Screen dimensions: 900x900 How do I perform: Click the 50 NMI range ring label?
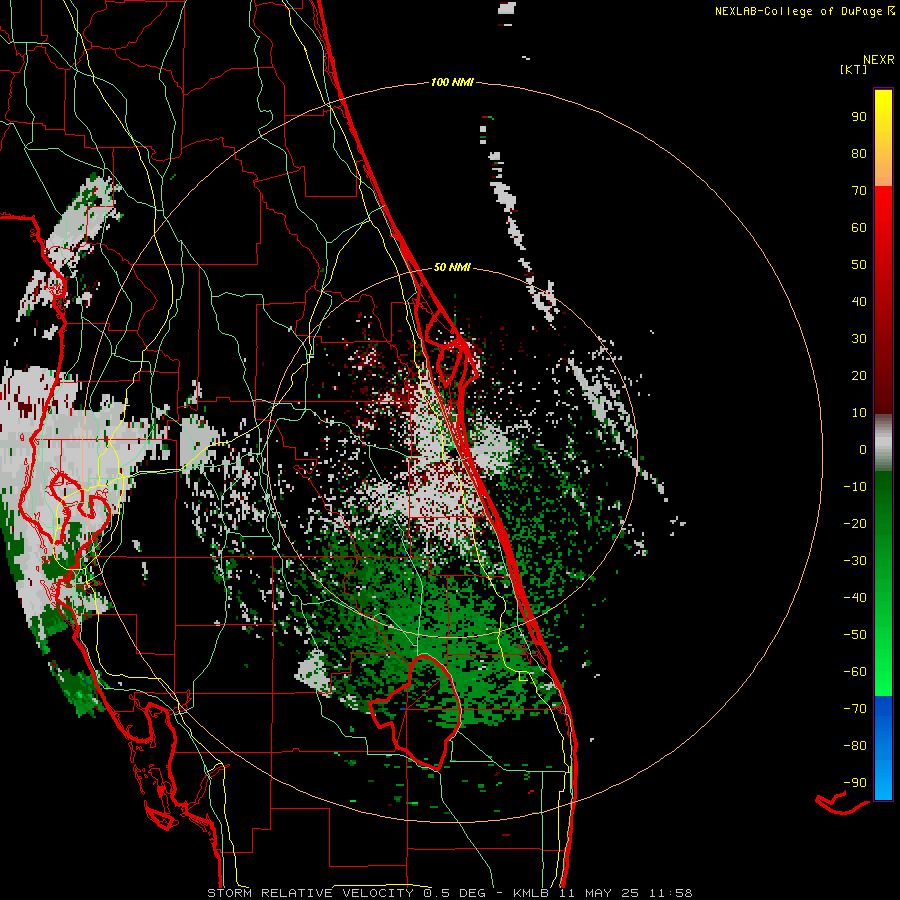[452, 267]
